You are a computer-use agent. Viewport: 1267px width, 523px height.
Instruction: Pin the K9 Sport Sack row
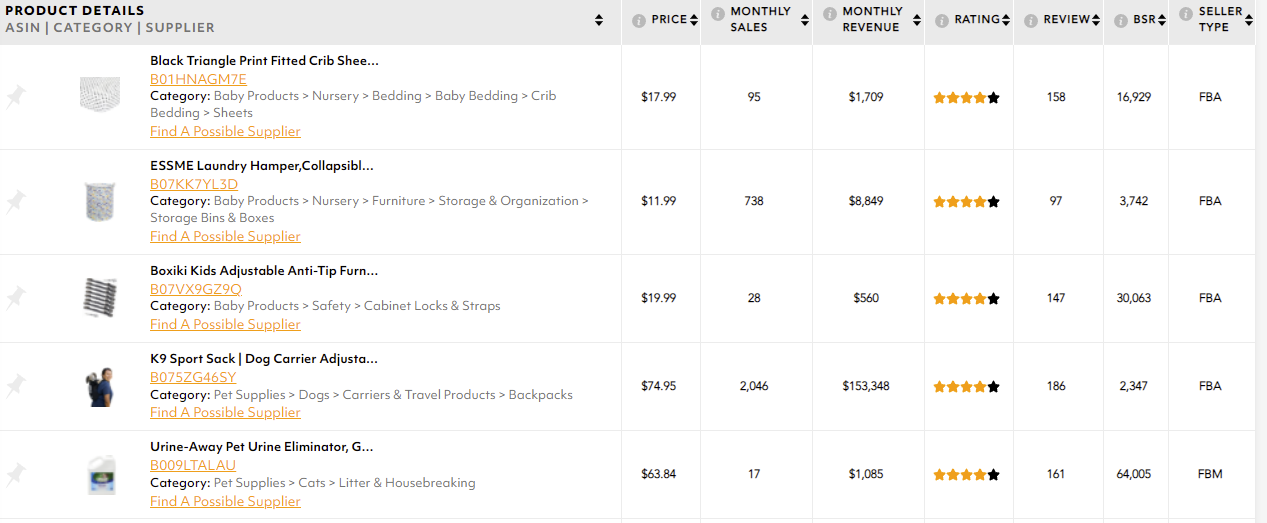[16, 385]
